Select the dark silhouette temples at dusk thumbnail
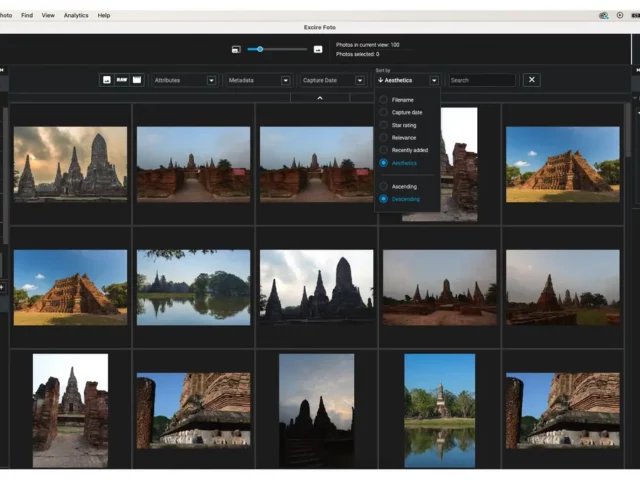This screenshot has width=640, height=480. (317, 411)
